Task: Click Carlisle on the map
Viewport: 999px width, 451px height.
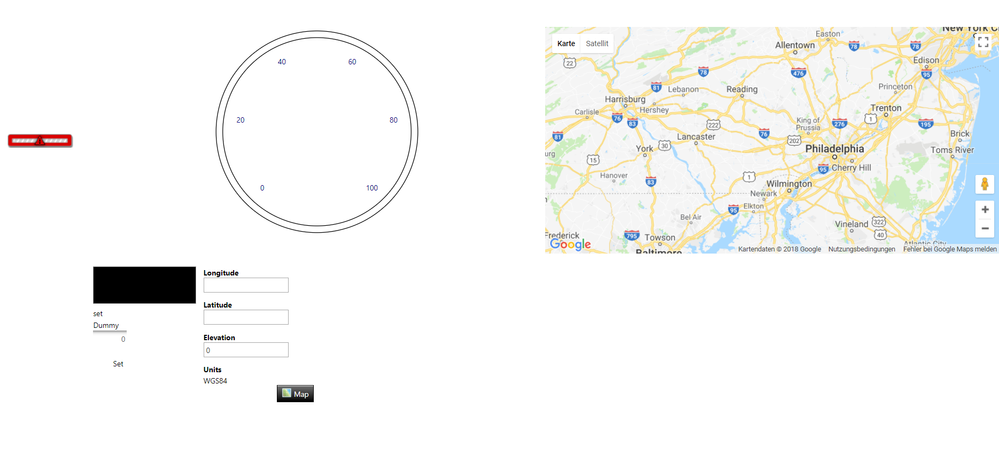Action: (587, 111)
